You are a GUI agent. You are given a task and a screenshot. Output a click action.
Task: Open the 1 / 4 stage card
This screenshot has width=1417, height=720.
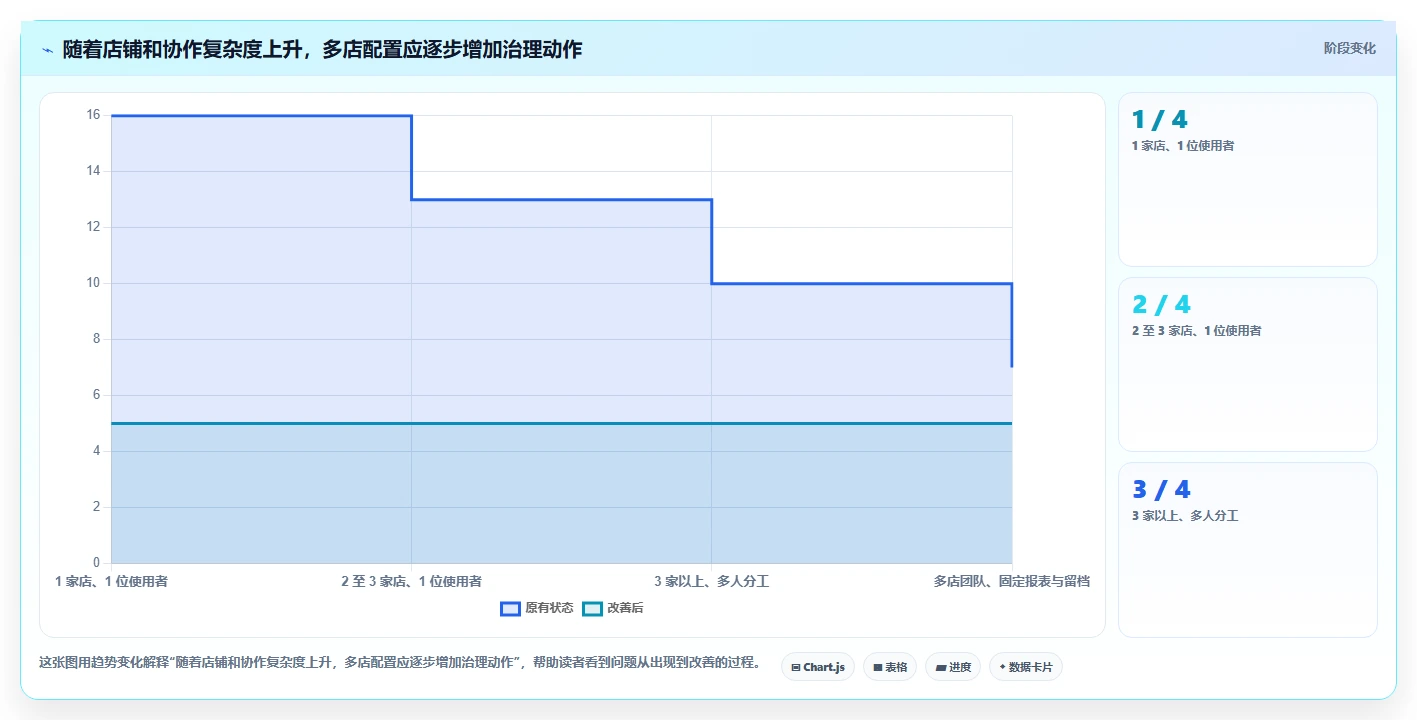pos(1247,179)
